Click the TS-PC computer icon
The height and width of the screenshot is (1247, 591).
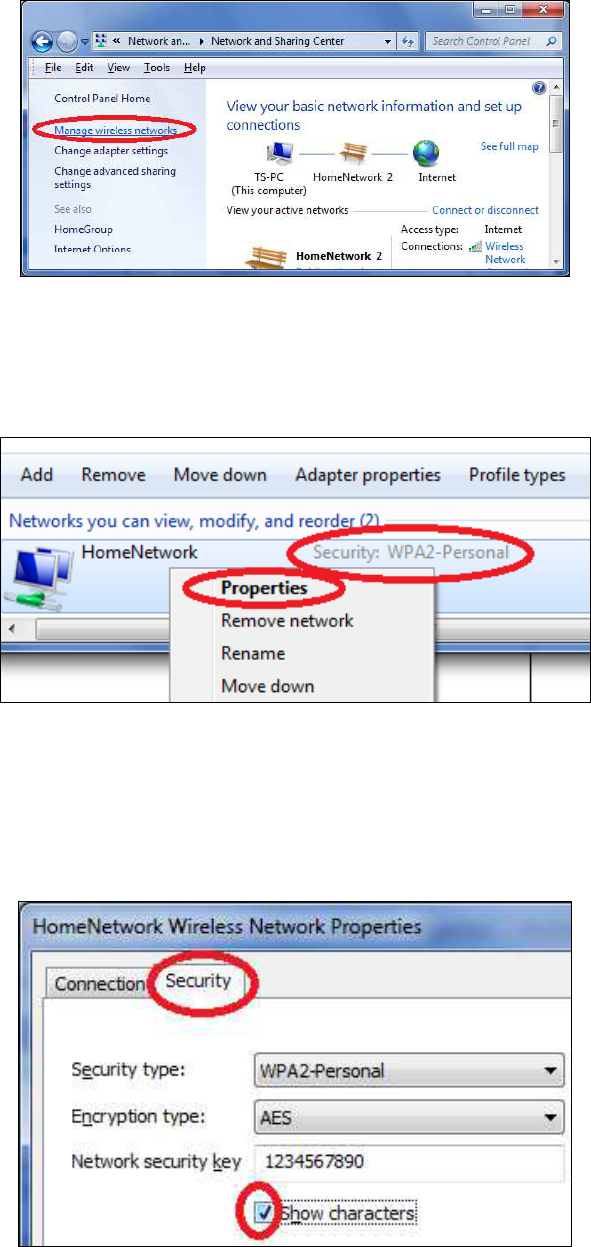point(278,154)
